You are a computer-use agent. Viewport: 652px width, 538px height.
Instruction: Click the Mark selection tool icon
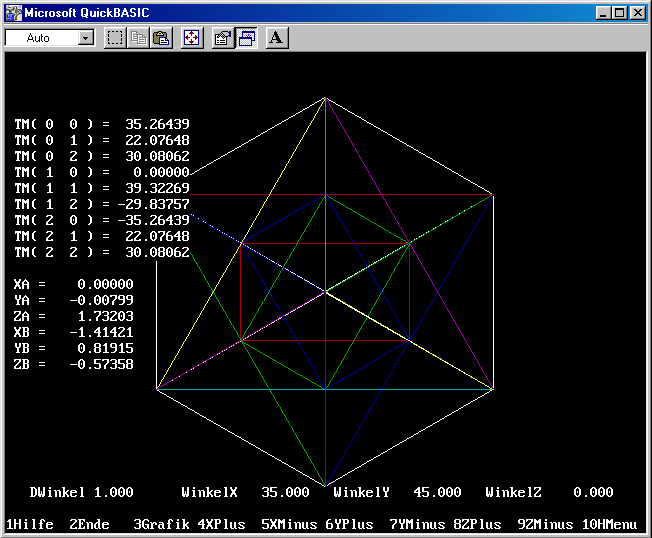click(116, 38)
